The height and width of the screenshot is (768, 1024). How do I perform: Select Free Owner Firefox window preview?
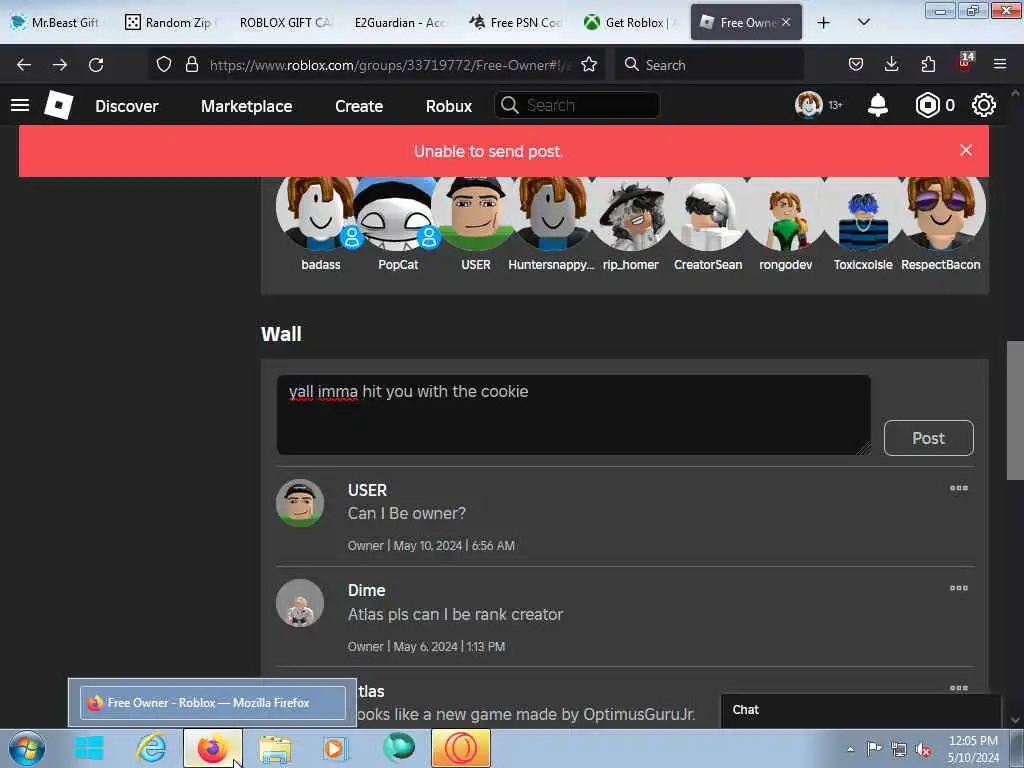[212, 703]
